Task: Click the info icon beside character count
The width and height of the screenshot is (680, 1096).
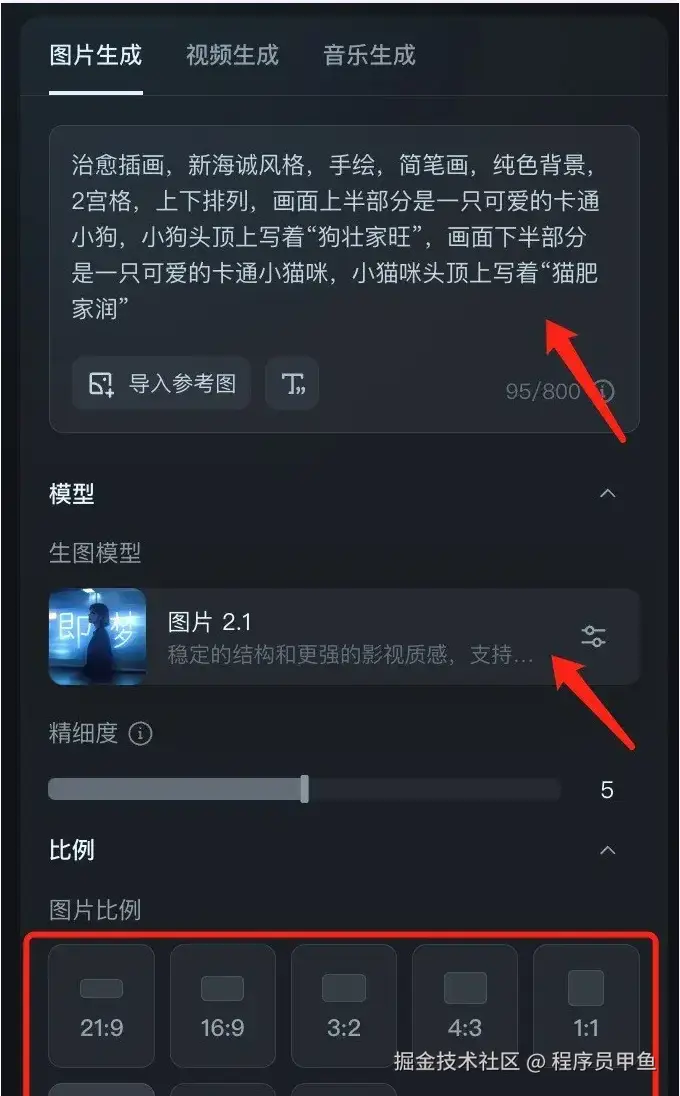Action: [605, 391]
